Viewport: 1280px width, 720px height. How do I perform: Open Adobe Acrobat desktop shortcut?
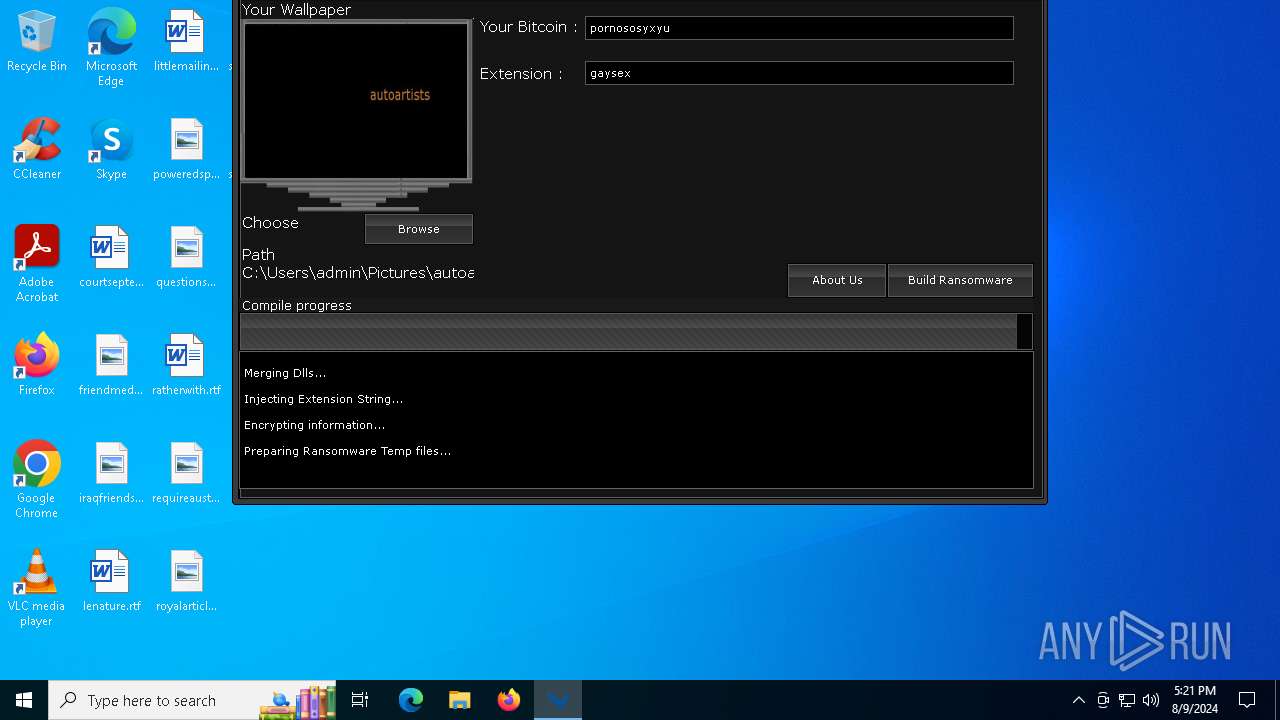[37, 264]
